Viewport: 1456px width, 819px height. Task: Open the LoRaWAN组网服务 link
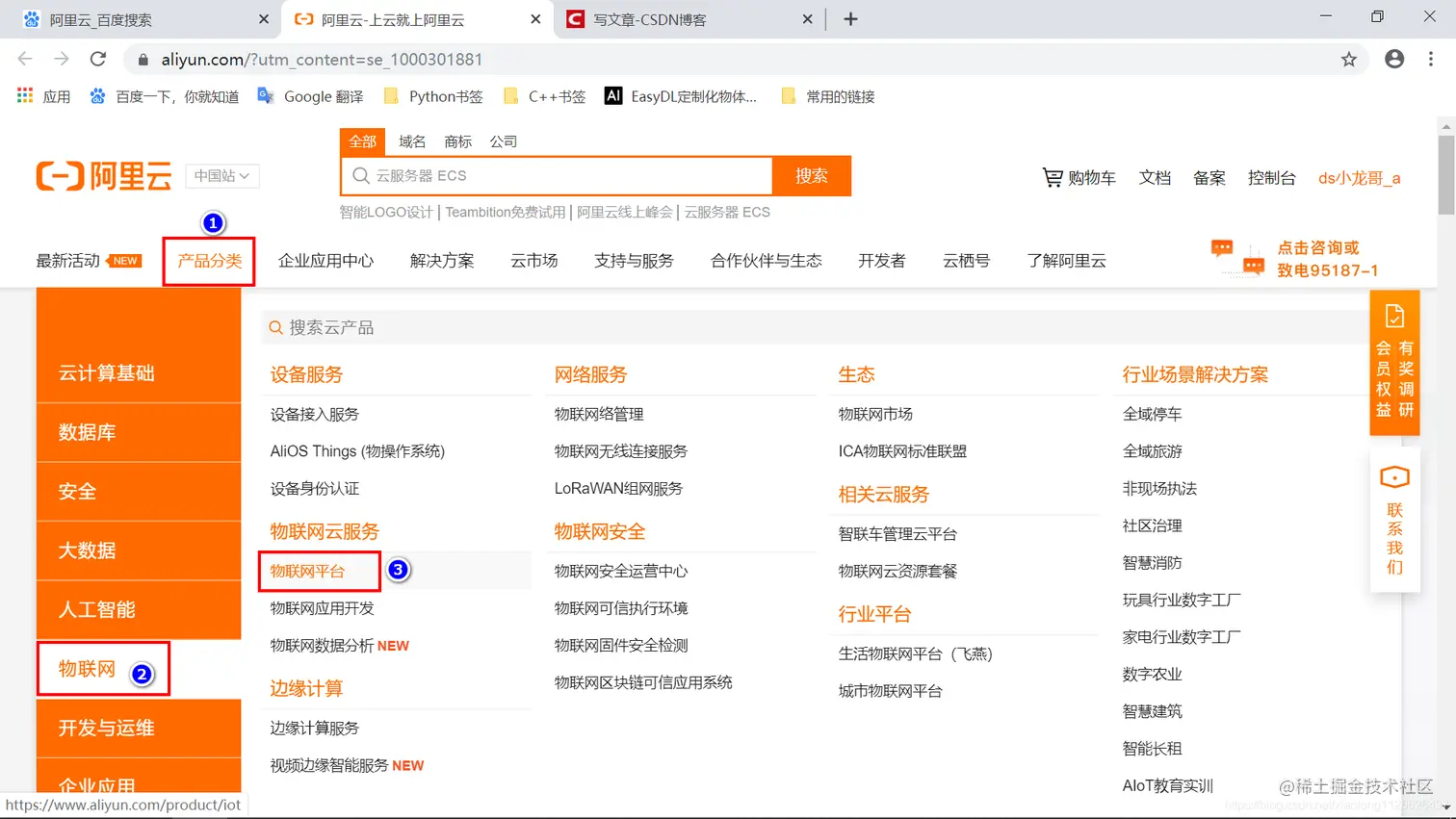(618, 489)
